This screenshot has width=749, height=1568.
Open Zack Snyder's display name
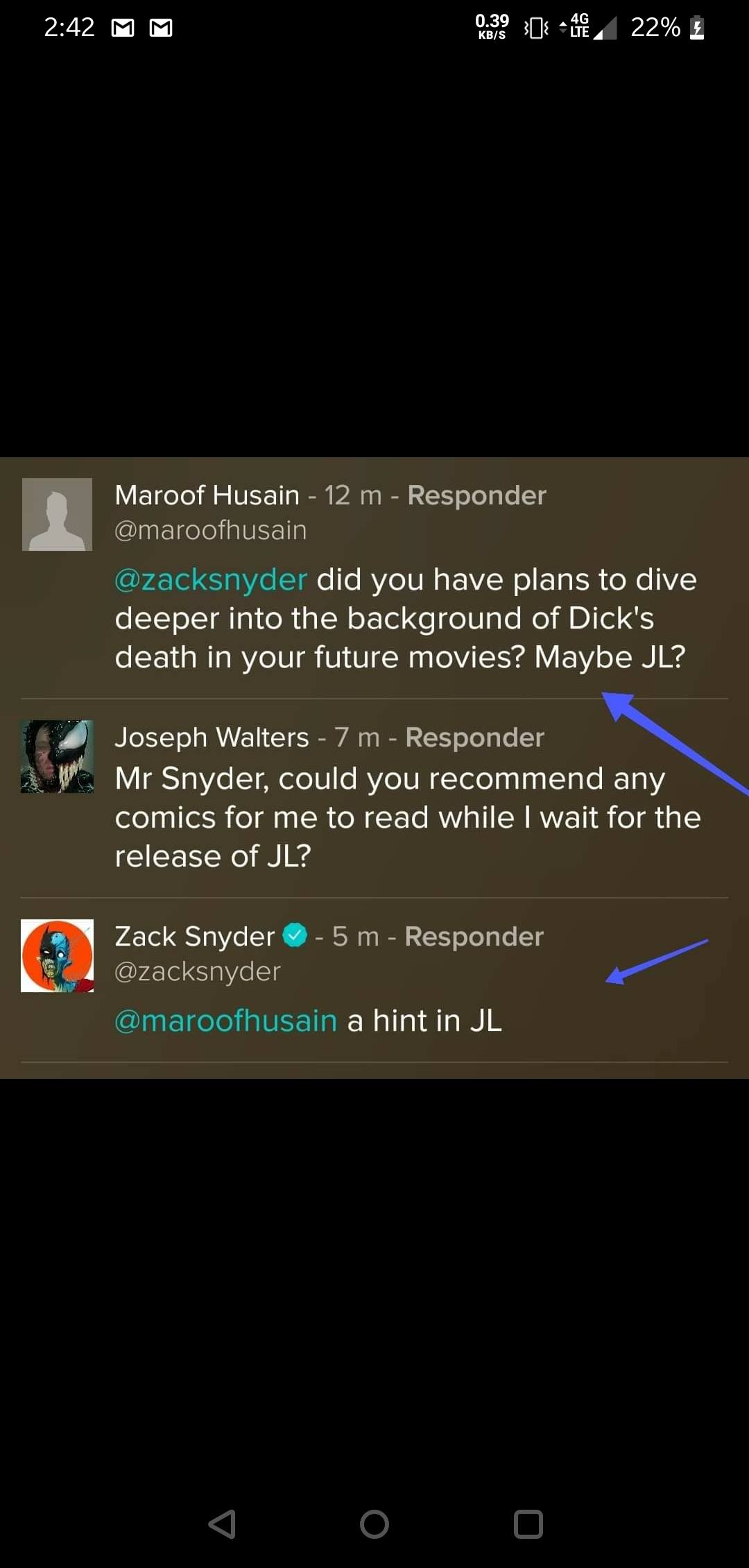point(195,936)
